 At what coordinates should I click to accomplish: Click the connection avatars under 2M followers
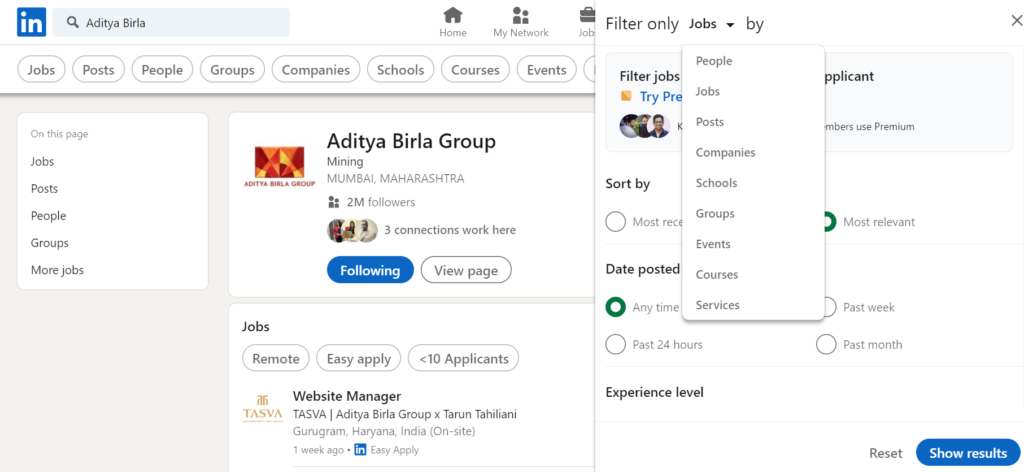352,230
